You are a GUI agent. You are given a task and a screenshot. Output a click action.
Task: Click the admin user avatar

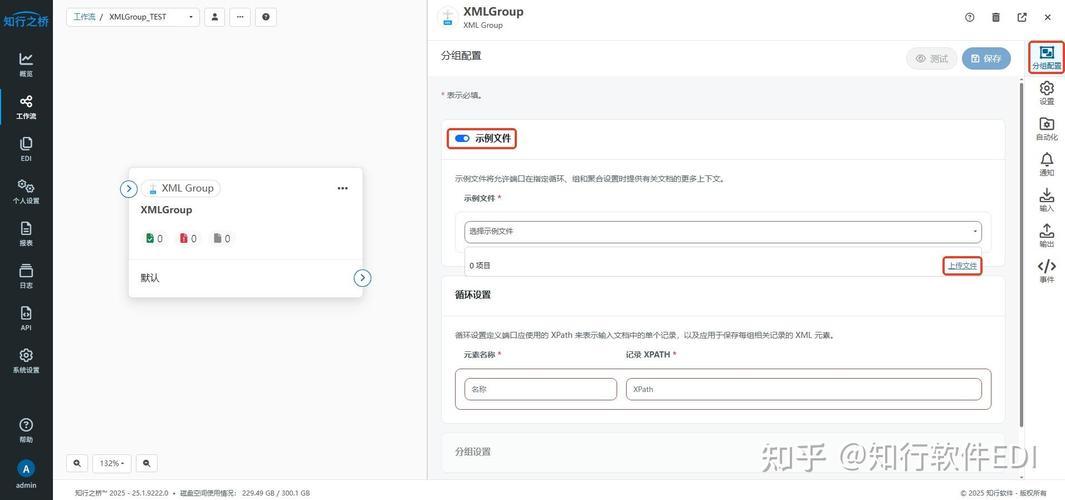point(26,468)
